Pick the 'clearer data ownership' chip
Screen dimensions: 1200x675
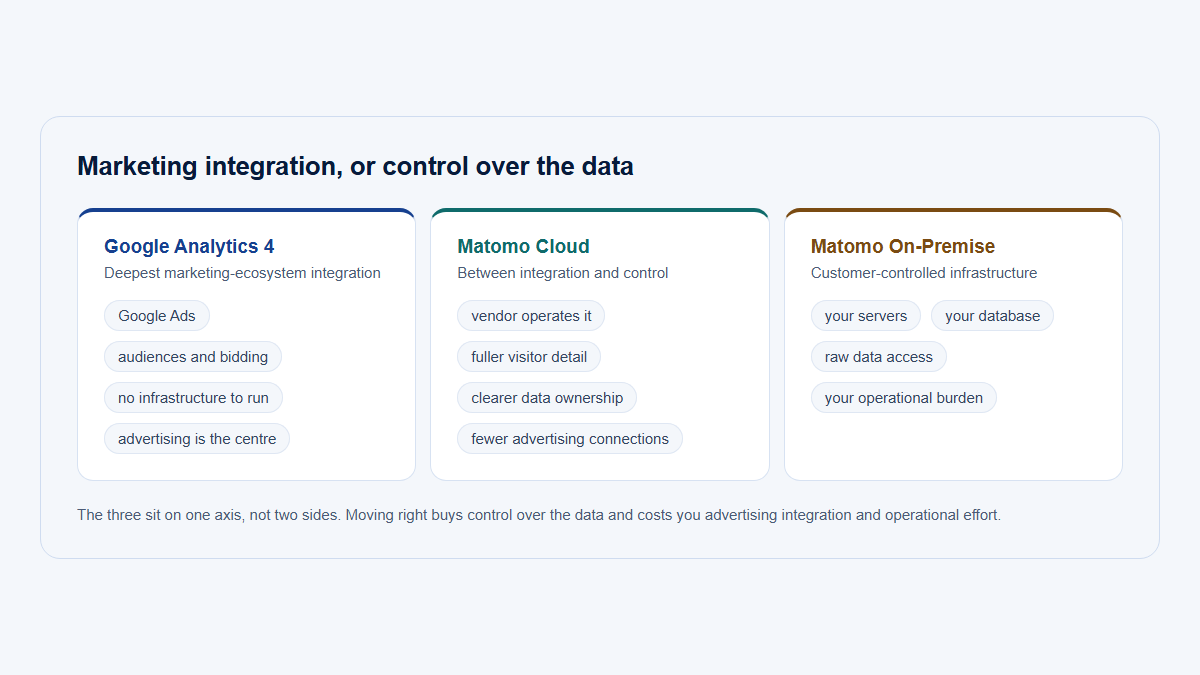point(547,398)
